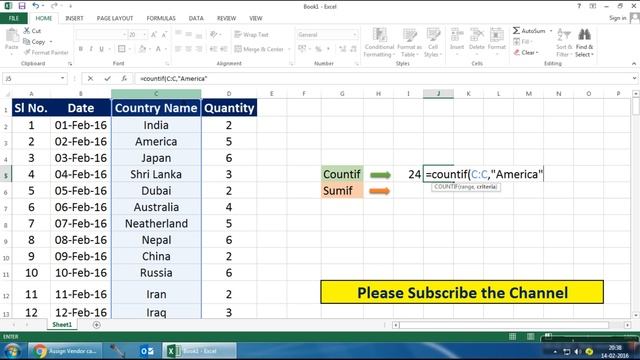Select the cell containing Neatherland
This screenshot has height=360, width=640.
click(156, 224)
